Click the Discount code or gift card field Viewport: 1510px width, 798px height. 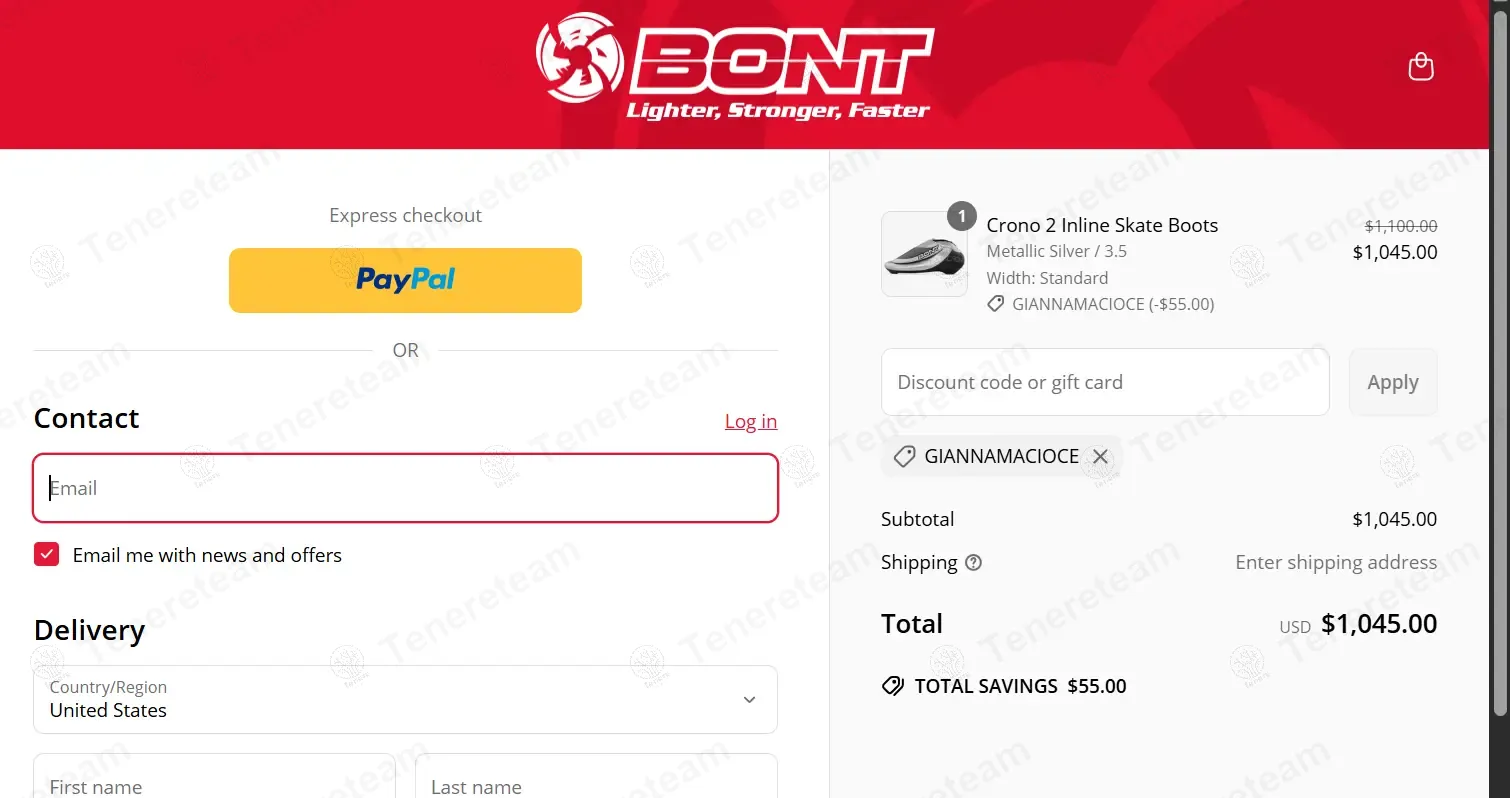[x=1104, y=382]
